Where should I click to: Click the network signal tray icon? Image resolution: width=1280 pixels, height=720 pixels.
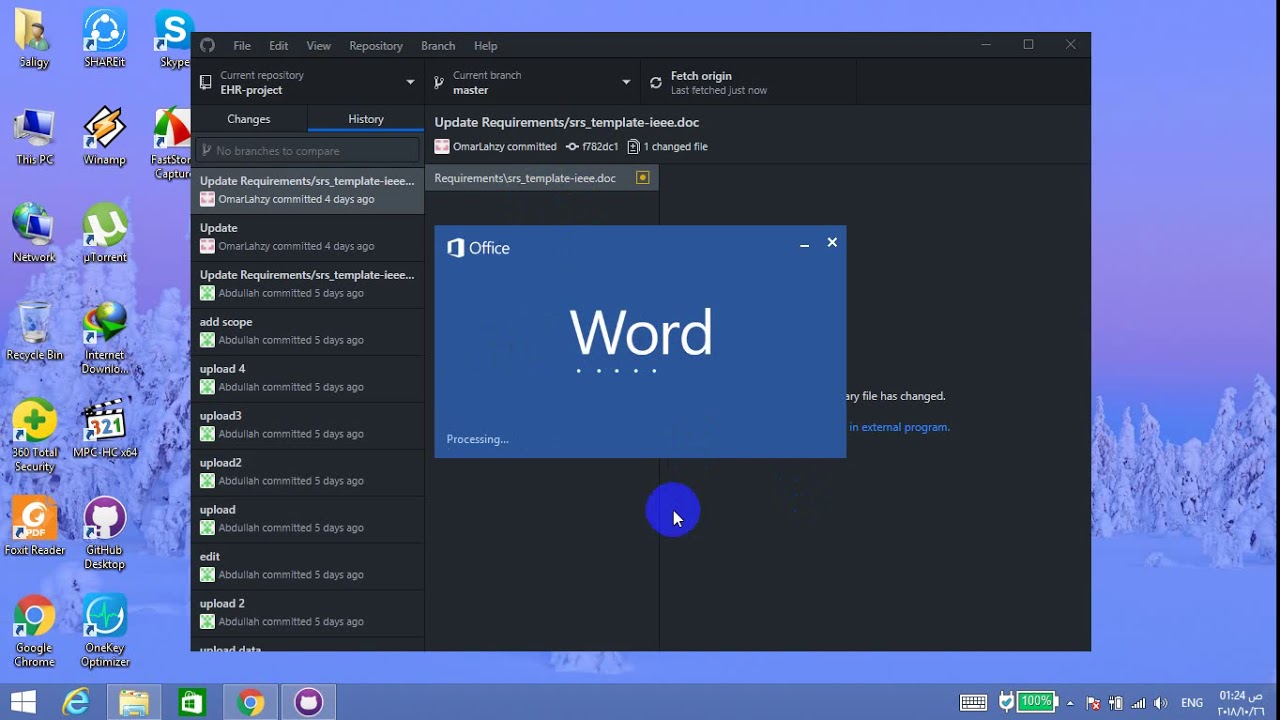click(1139, 703)
